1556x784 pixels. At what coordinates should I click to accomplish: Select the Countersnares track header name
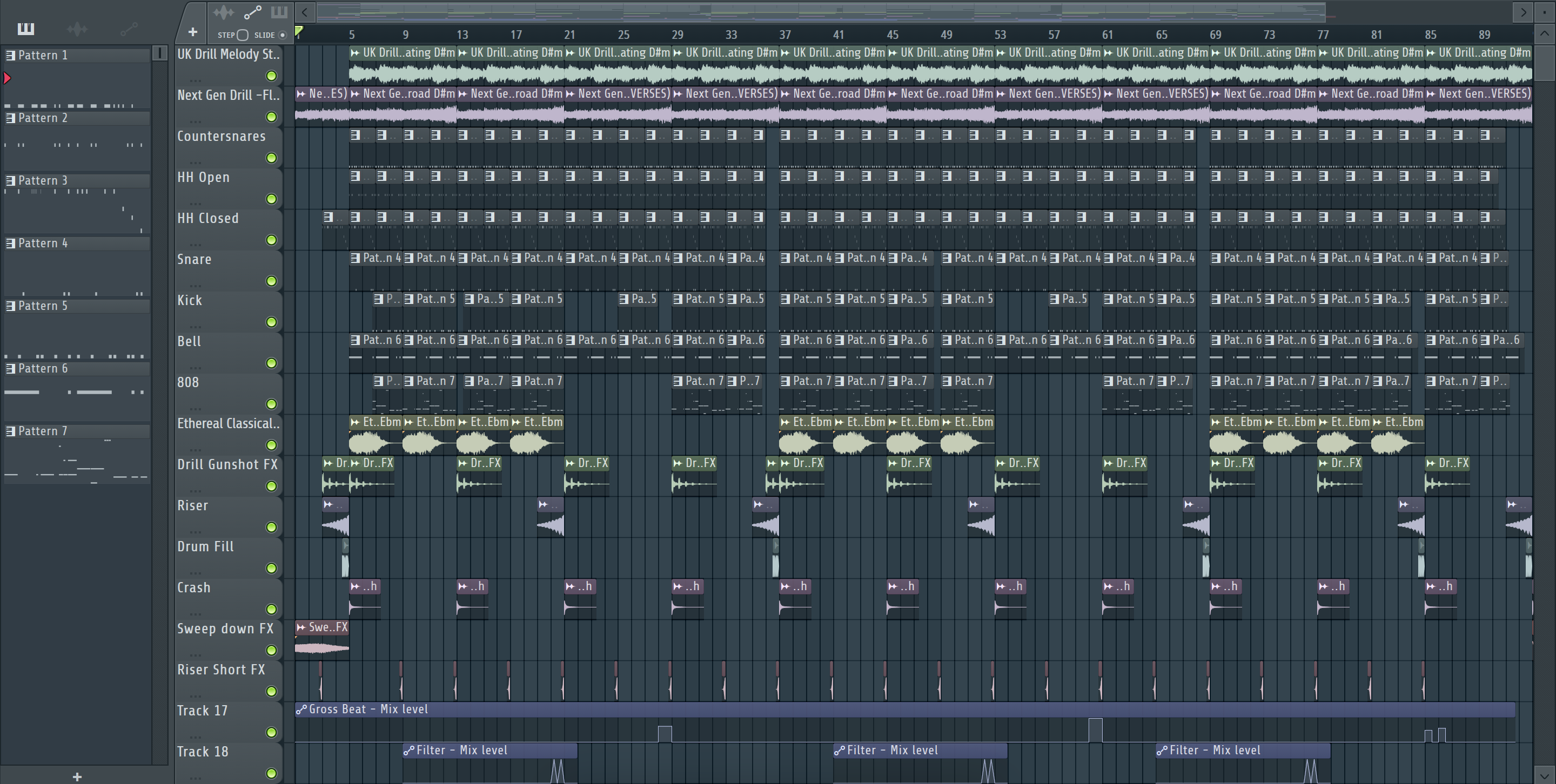(221, 137)
